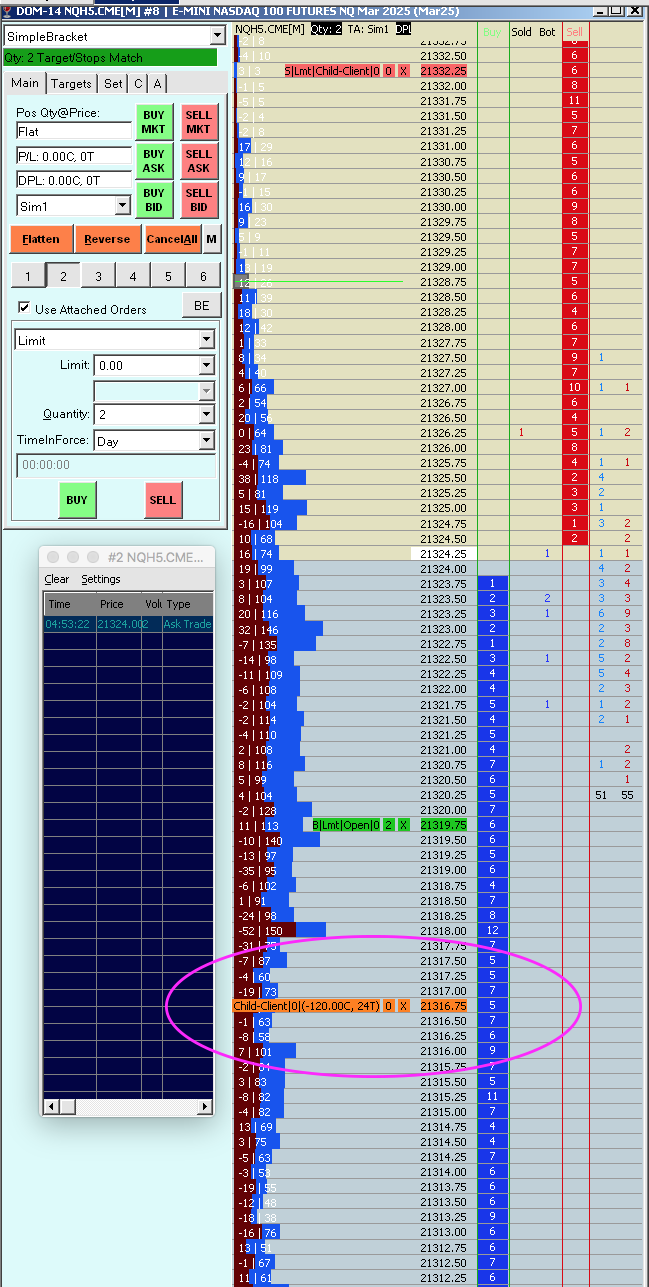The image size is (649, 1287).
Task: Open Settings menu in #2 NQH5 window
Action: (101, 579)
